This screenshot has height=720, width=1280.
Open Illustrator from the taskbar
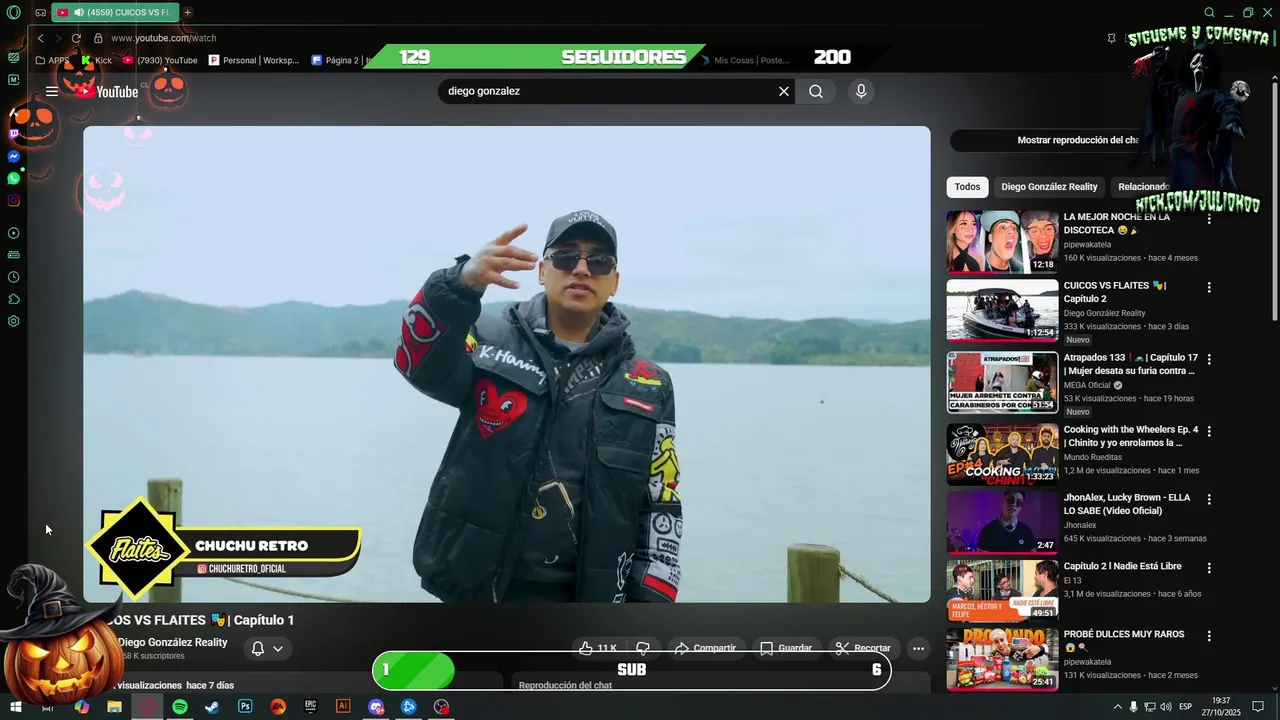343,707
